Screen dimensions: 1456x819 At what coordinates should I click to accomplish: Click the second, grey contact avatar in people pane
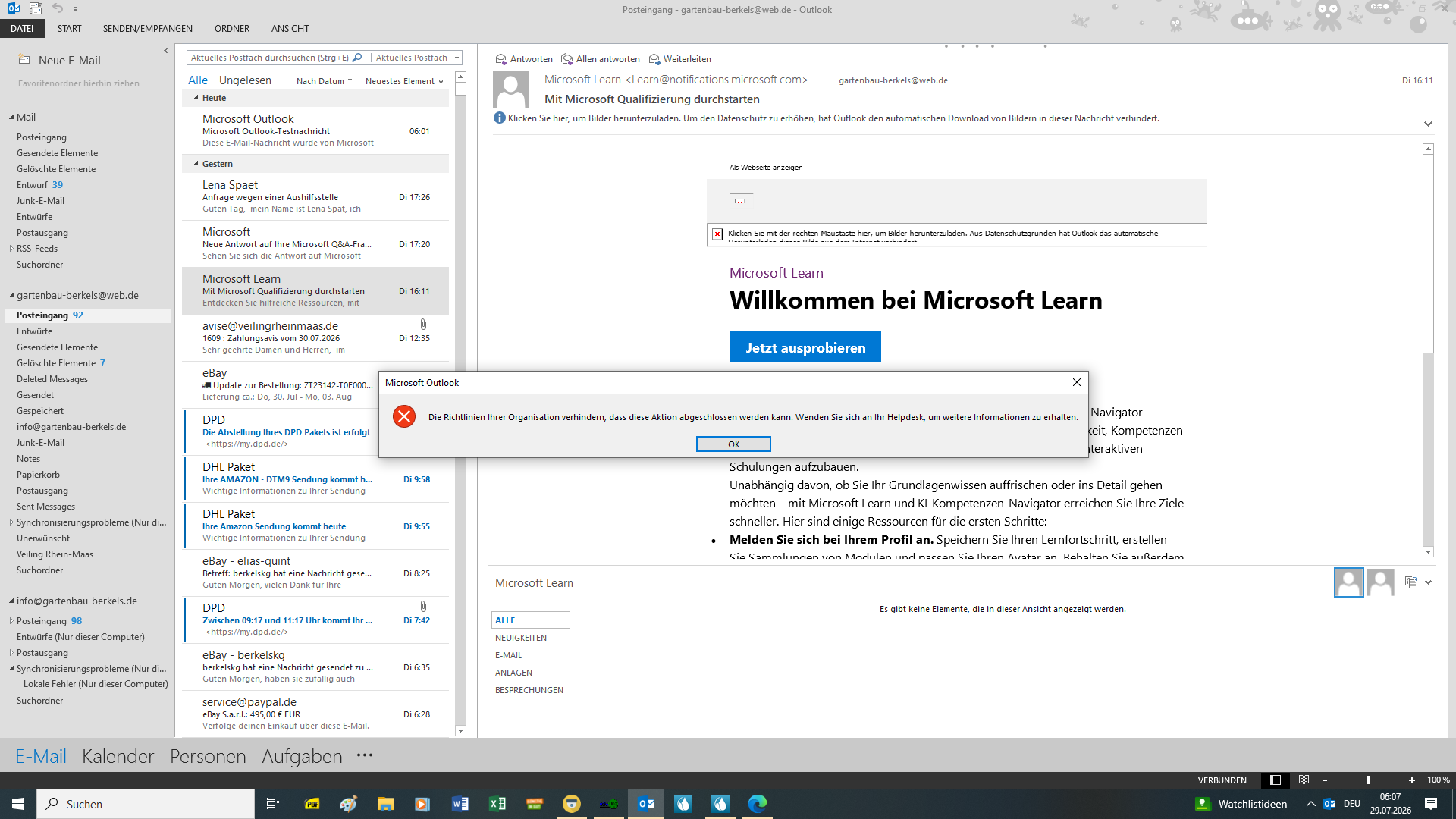pos(1381,582)
